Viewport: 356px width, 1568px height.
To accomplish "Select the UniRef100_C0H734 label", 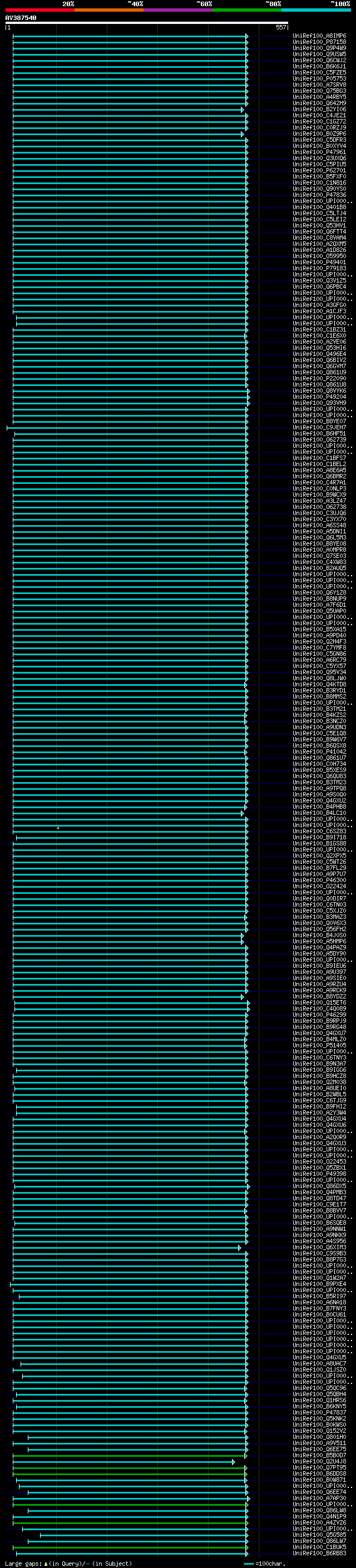I will (x=319, y=764).
